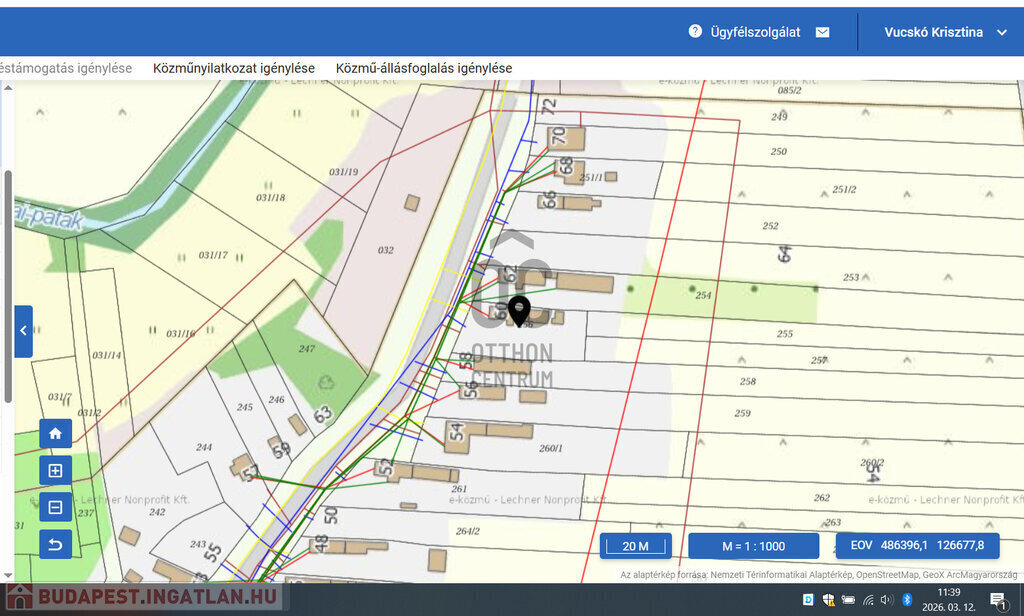
Task: Open Windows Security shield tray icon
Action: pos(829,599)
